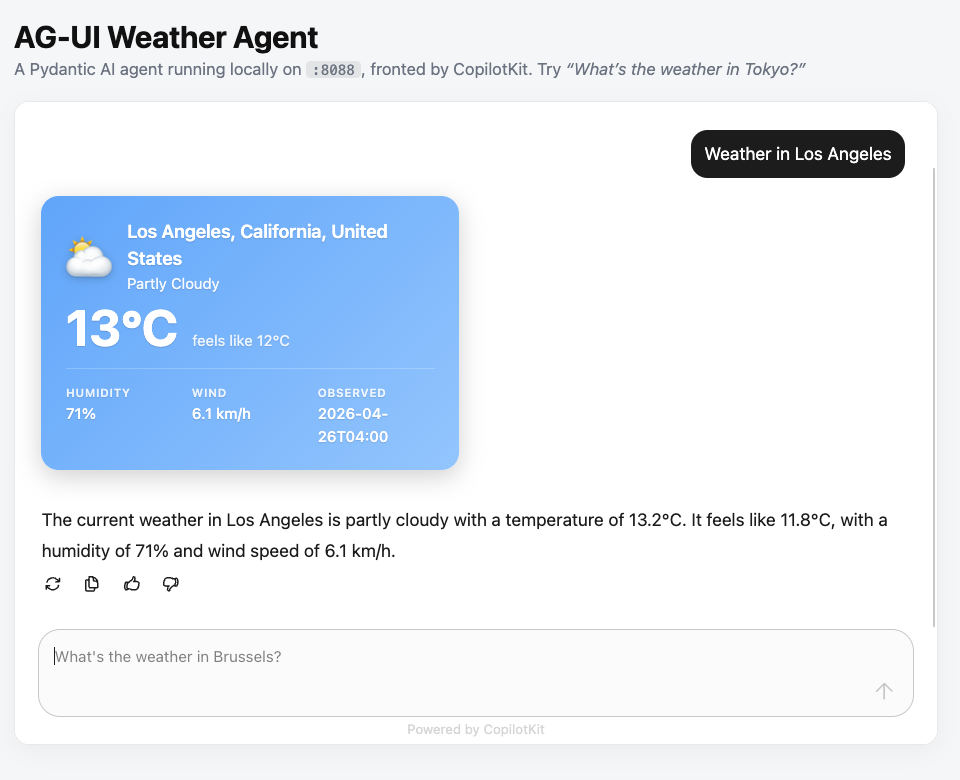Click the Wind 6.1 km/h value
960x780 pixels.
[x=221, y=414]
